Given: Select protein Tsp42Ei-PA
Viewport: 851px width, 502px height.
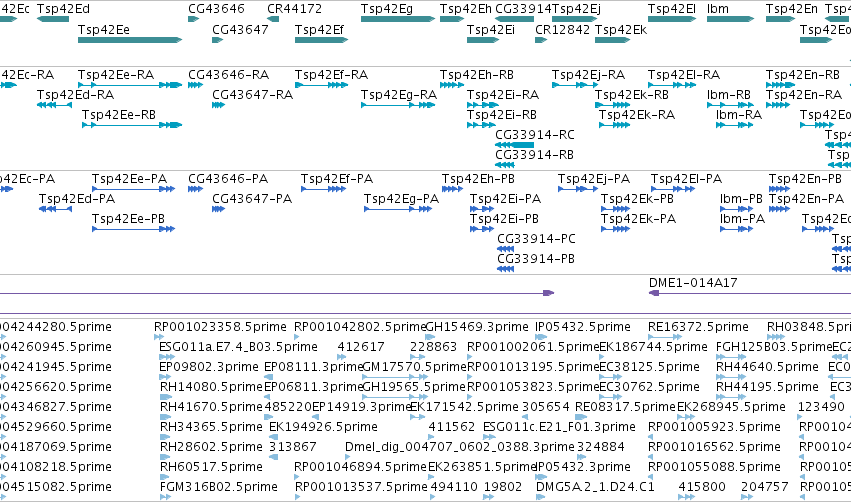Looking at the screenshot, I should [x=505, y=199].
